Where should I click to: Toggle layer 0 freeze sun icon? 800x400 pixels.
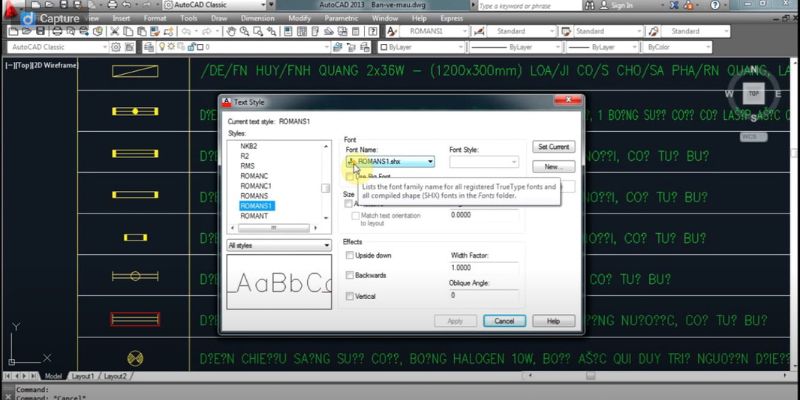(x=171, y=47)
